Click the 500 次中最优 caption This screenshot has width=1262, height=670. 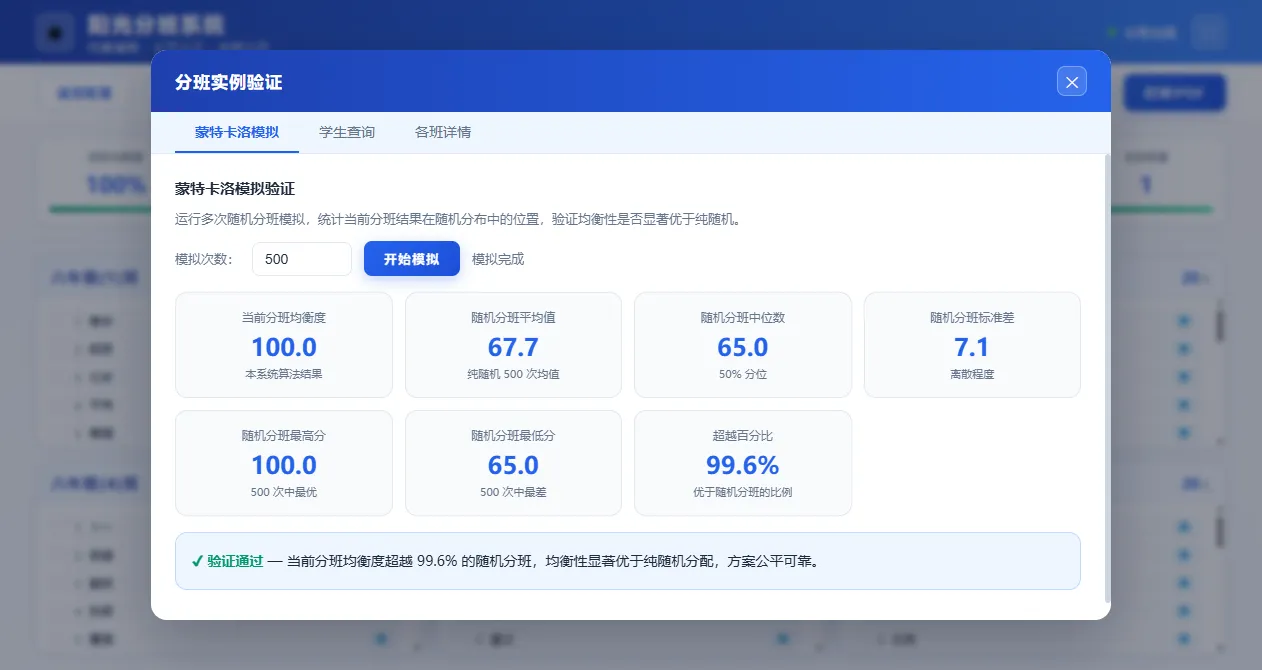[284, 493]
